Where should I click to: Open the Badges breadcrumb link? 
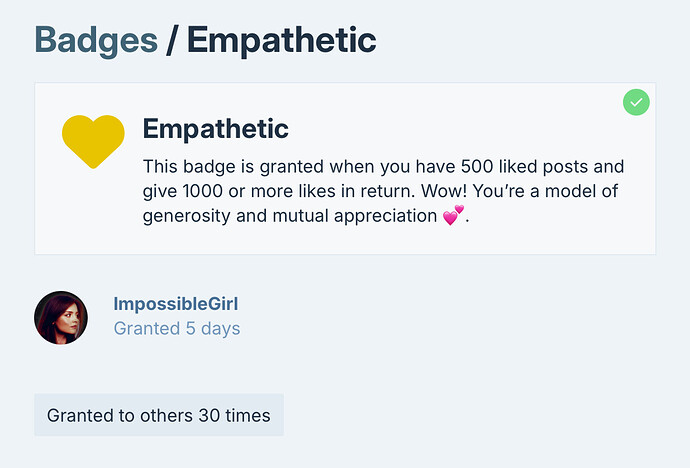coord(96,40)
